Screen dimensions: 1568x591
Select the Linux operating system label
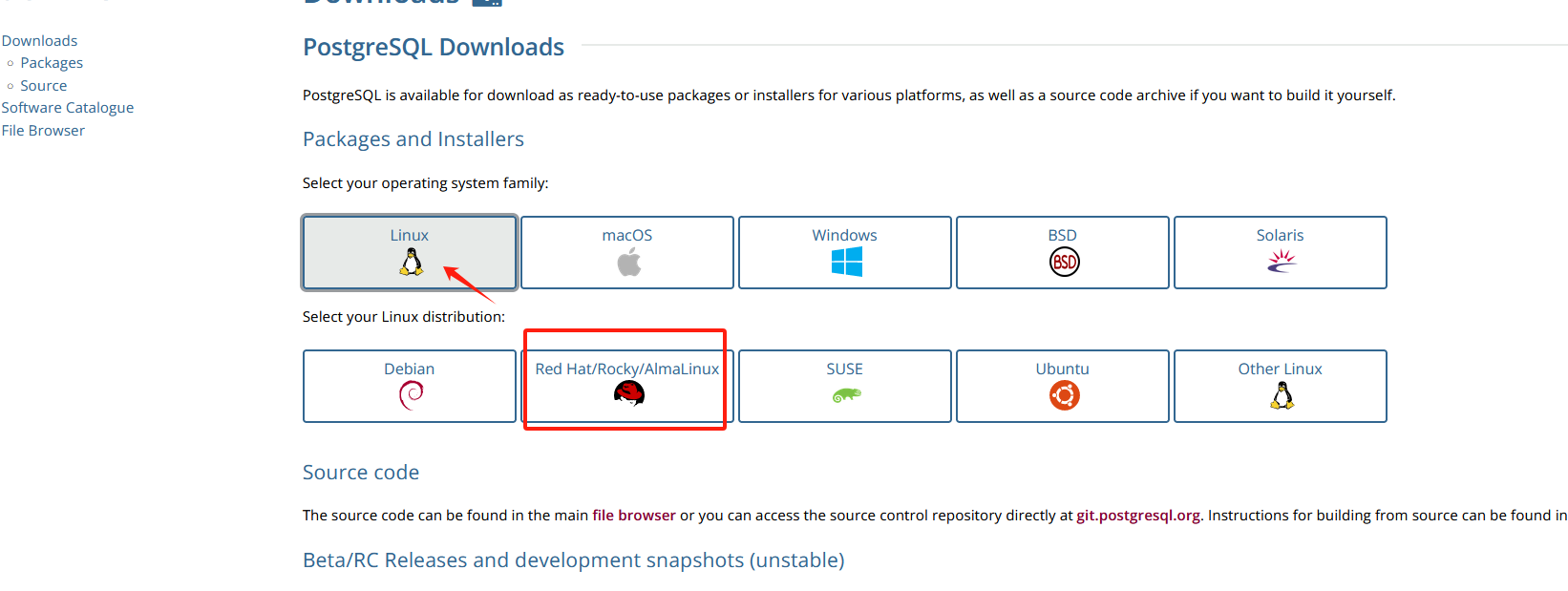[409, 235]
